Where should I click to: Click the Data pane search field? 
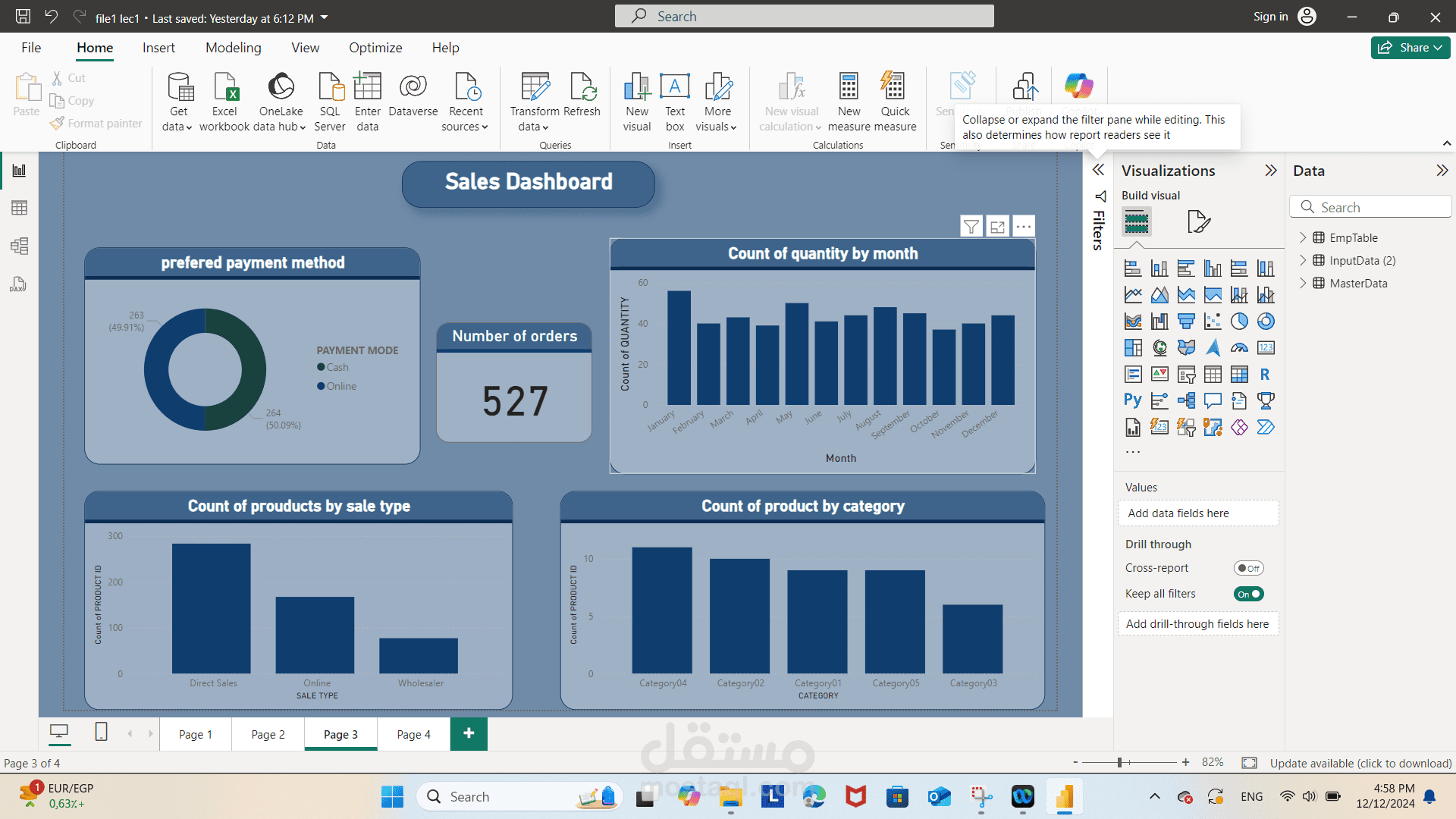(1370, 207)
